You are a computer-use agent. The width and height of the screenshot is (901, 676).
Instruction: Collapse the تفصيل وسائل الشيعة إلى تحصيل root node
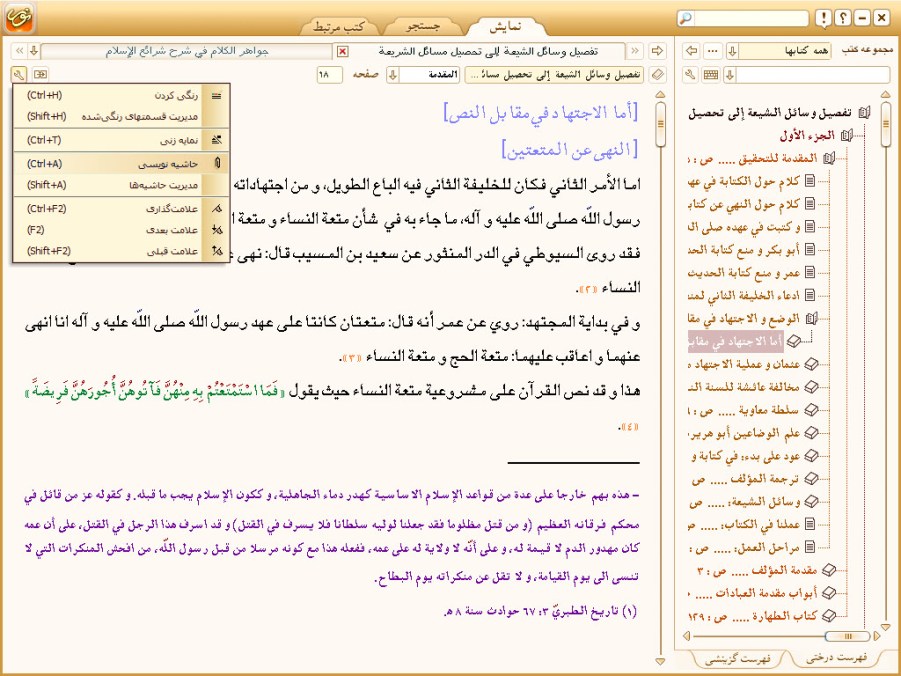pyautogui.click(x=864, y=113)
